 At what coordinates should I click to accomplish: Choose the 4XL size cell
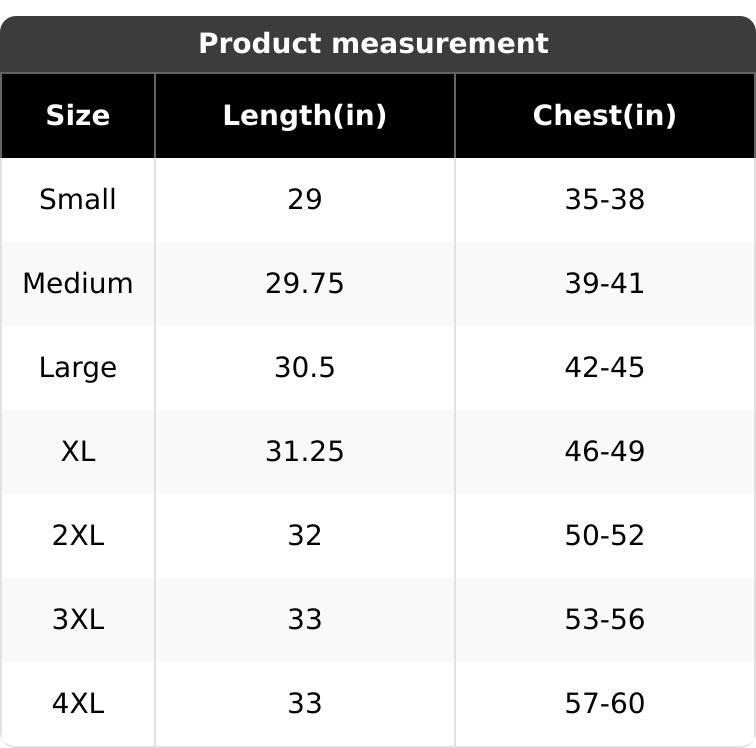78,704
